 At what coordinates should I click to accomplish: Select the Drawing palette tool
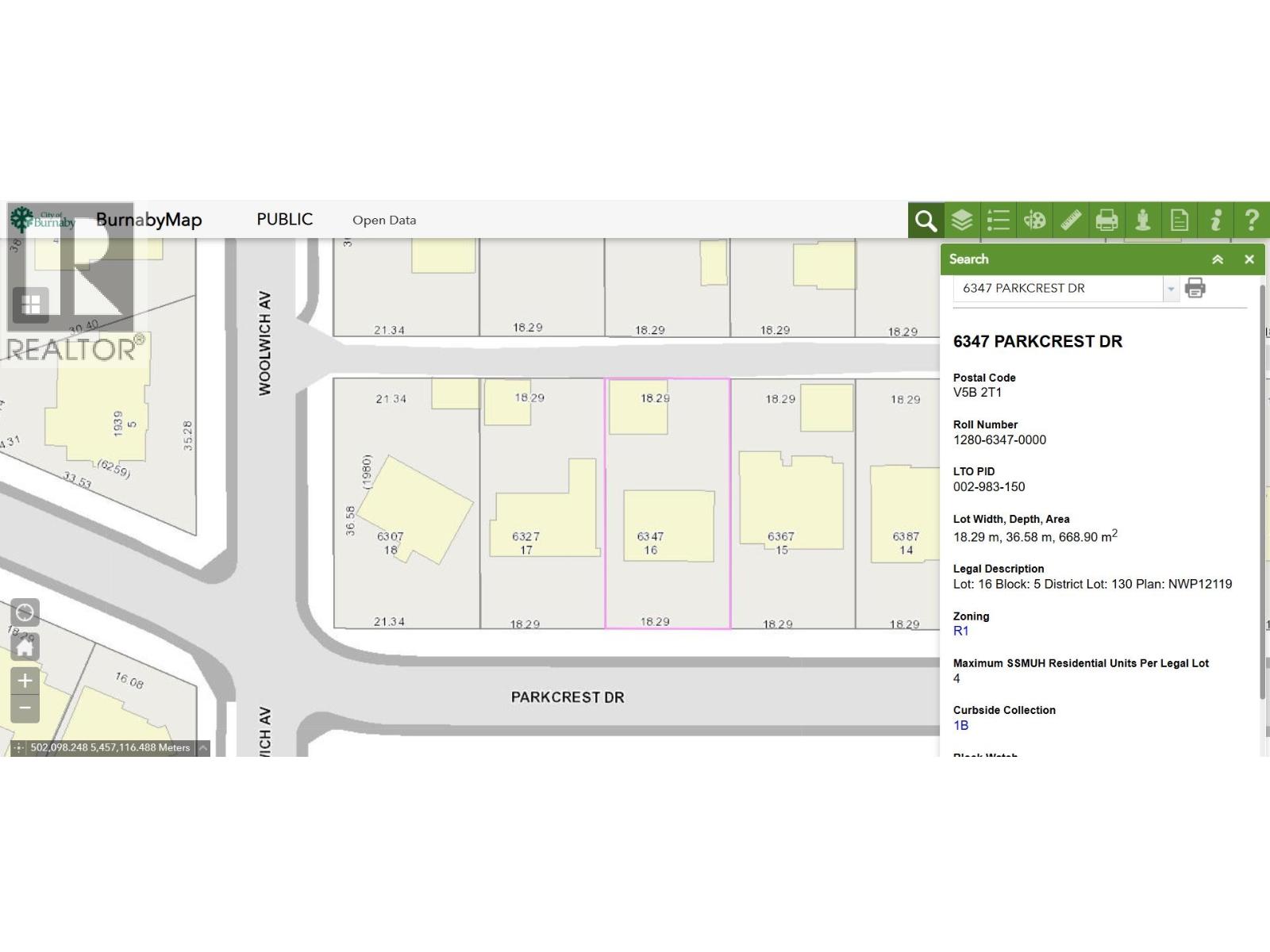coord(1034,220)
